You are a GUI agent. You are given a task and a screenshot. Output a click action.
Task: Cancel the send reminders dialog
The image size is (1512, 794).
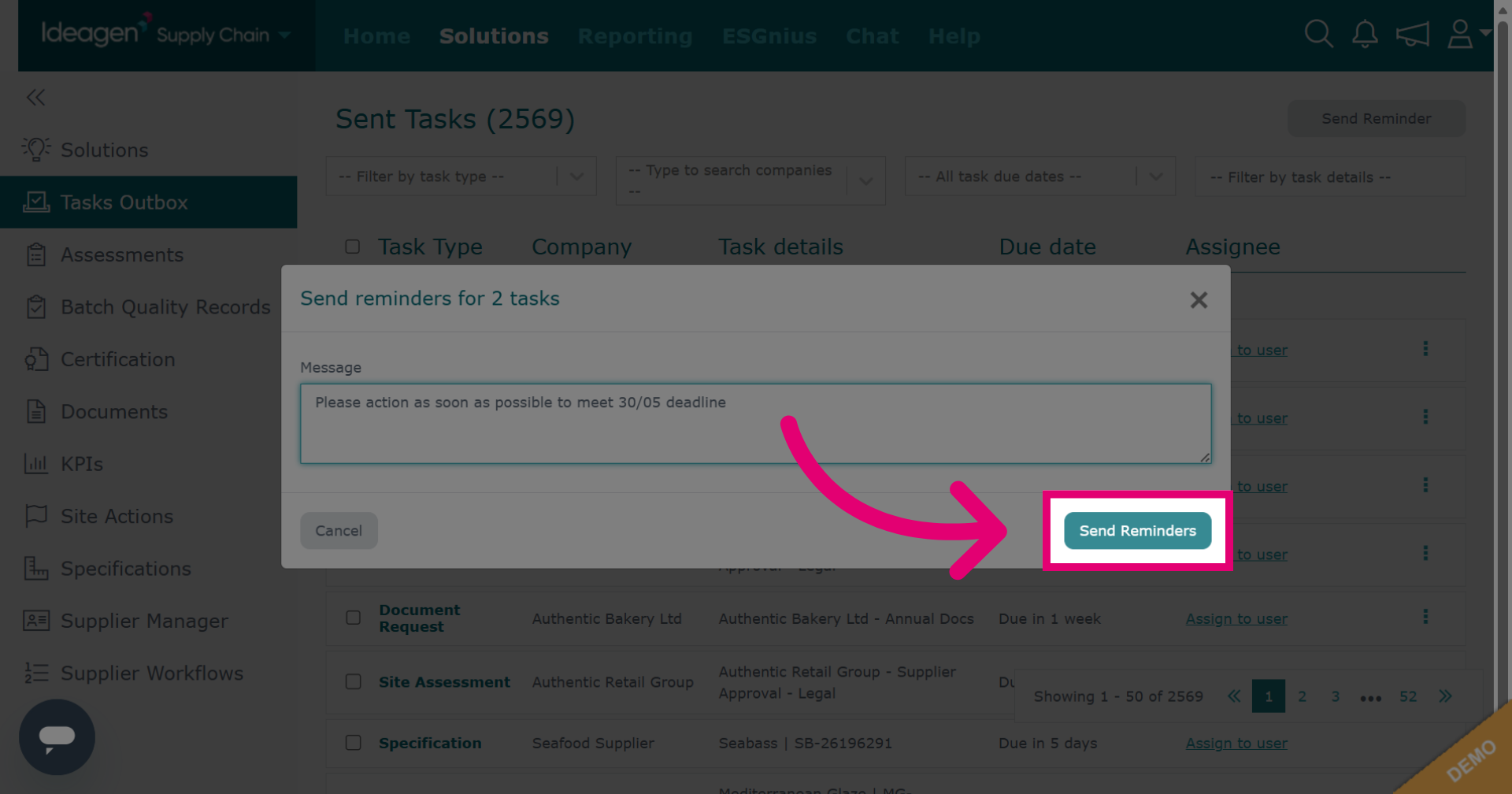tap(339, 531)
